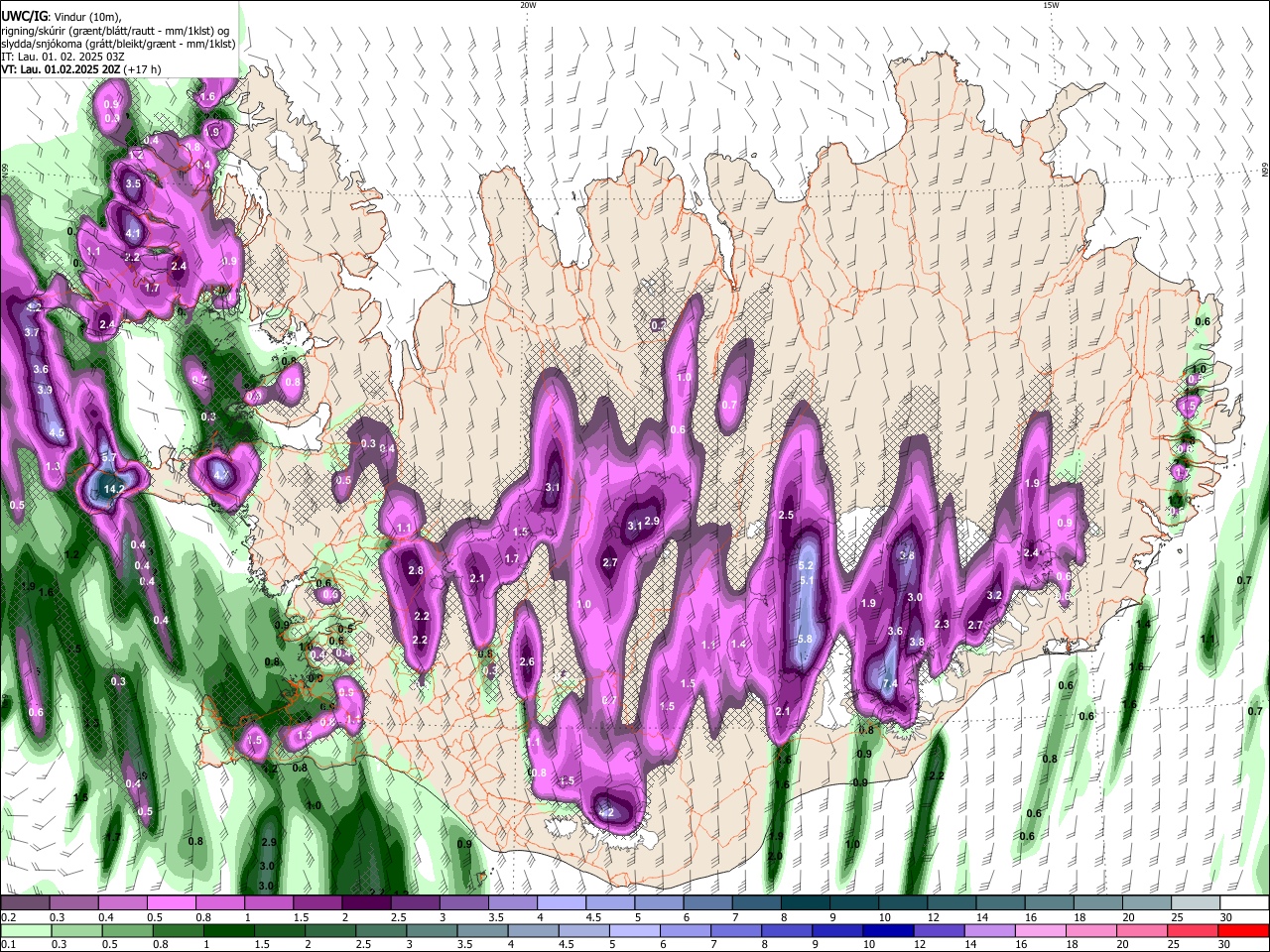Image resolution: width=1270 pixels, height=952 pixels.
Task: Click the 3.2 value on the map
Action: coord(995,596)
